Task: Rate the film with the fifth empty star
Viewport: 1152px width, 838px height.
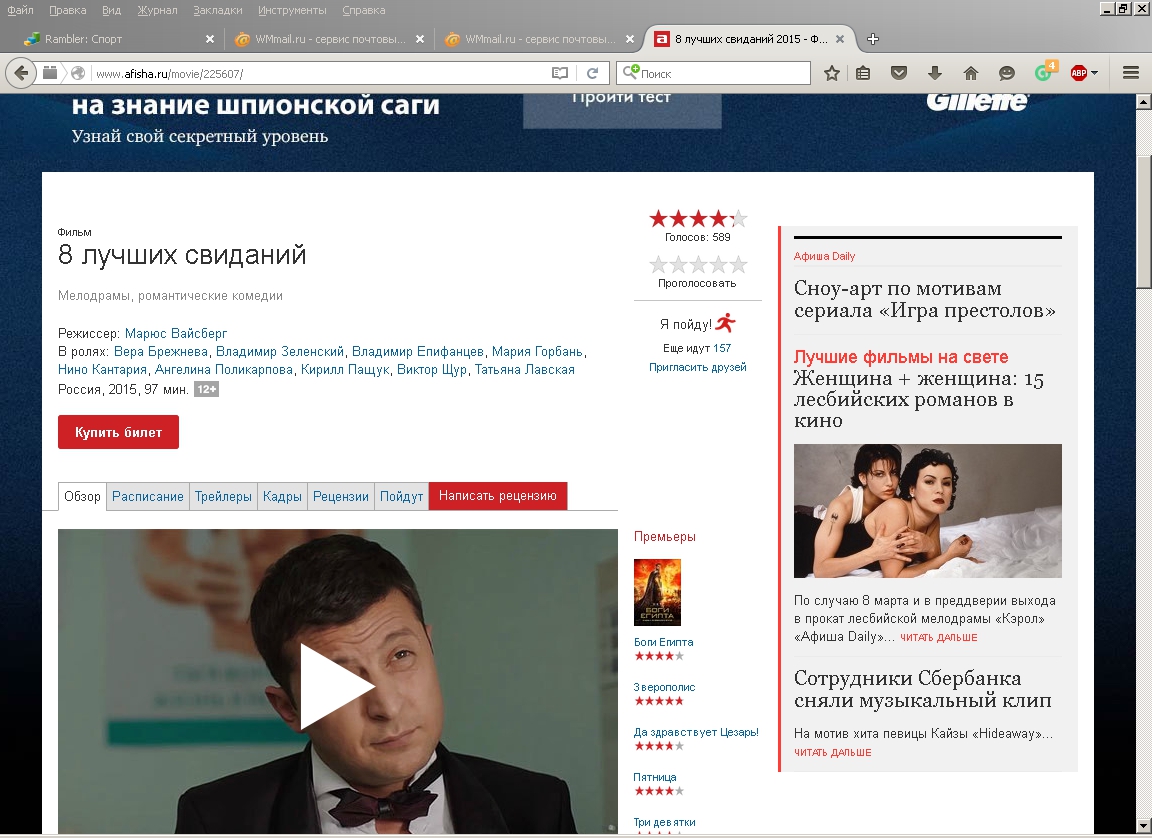Action: [738, 264]
